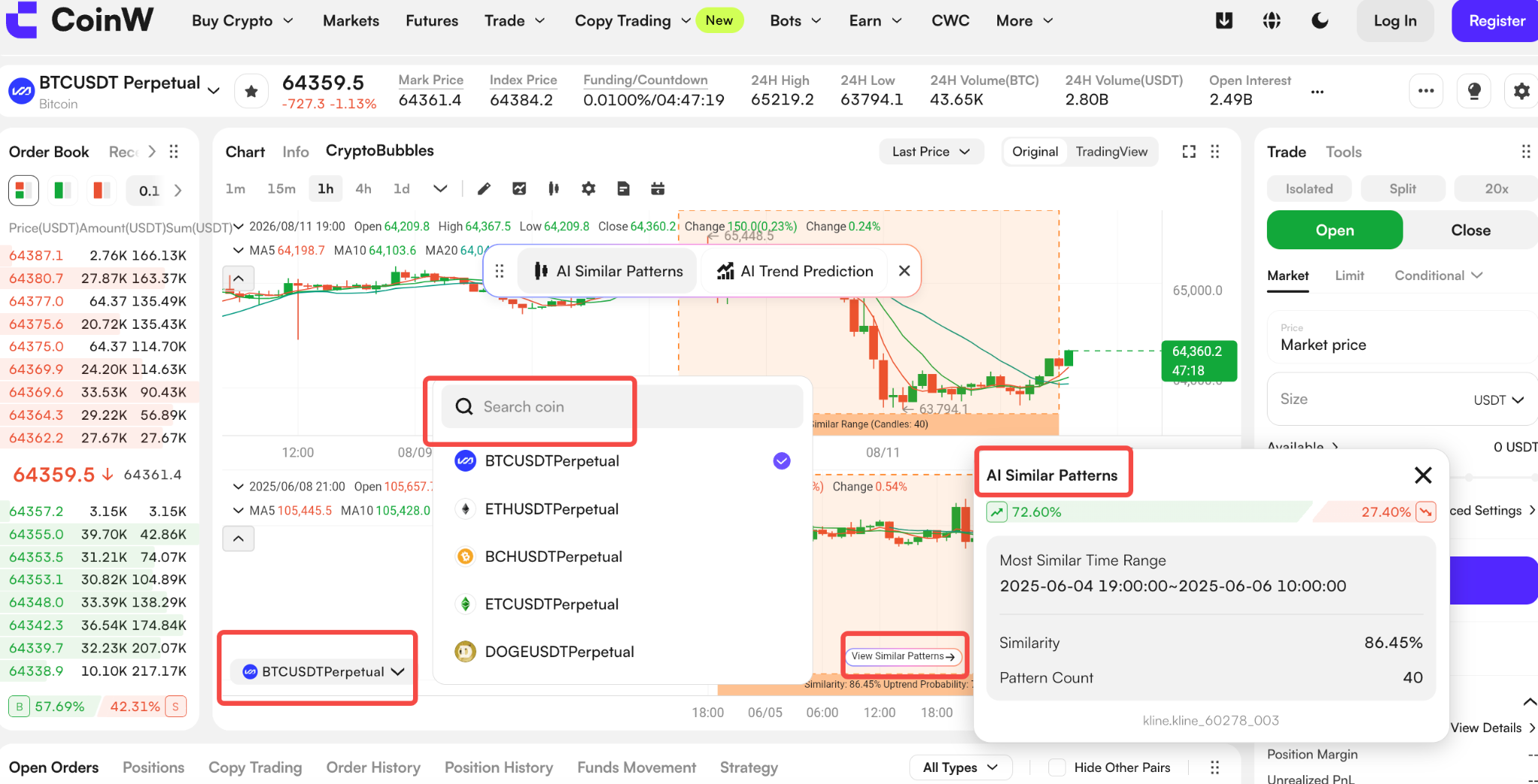Image resolution: width=1538 pixels, height=784 pixels.
Task: Open All Types filter dropdown
Action: (x=960, y=767)
